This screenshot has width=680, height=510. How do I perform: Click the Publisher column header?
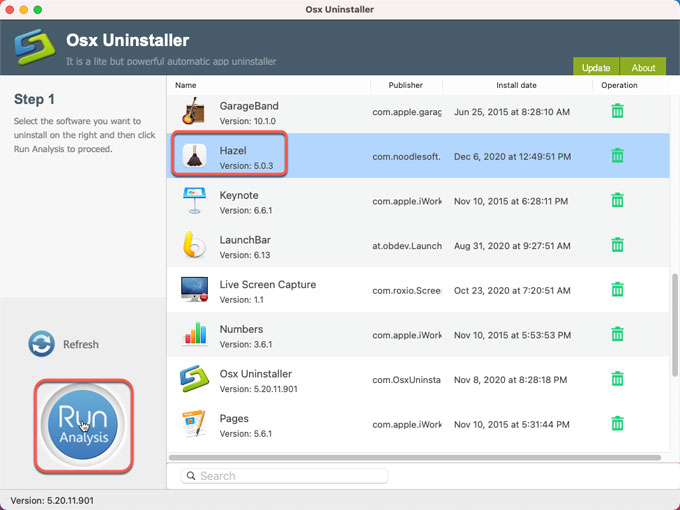[405, 85]
